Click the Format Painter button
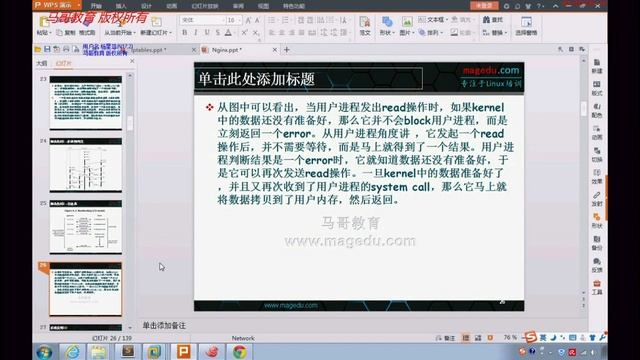Screen dimensions: 640x360 click(x=87, y=33)
